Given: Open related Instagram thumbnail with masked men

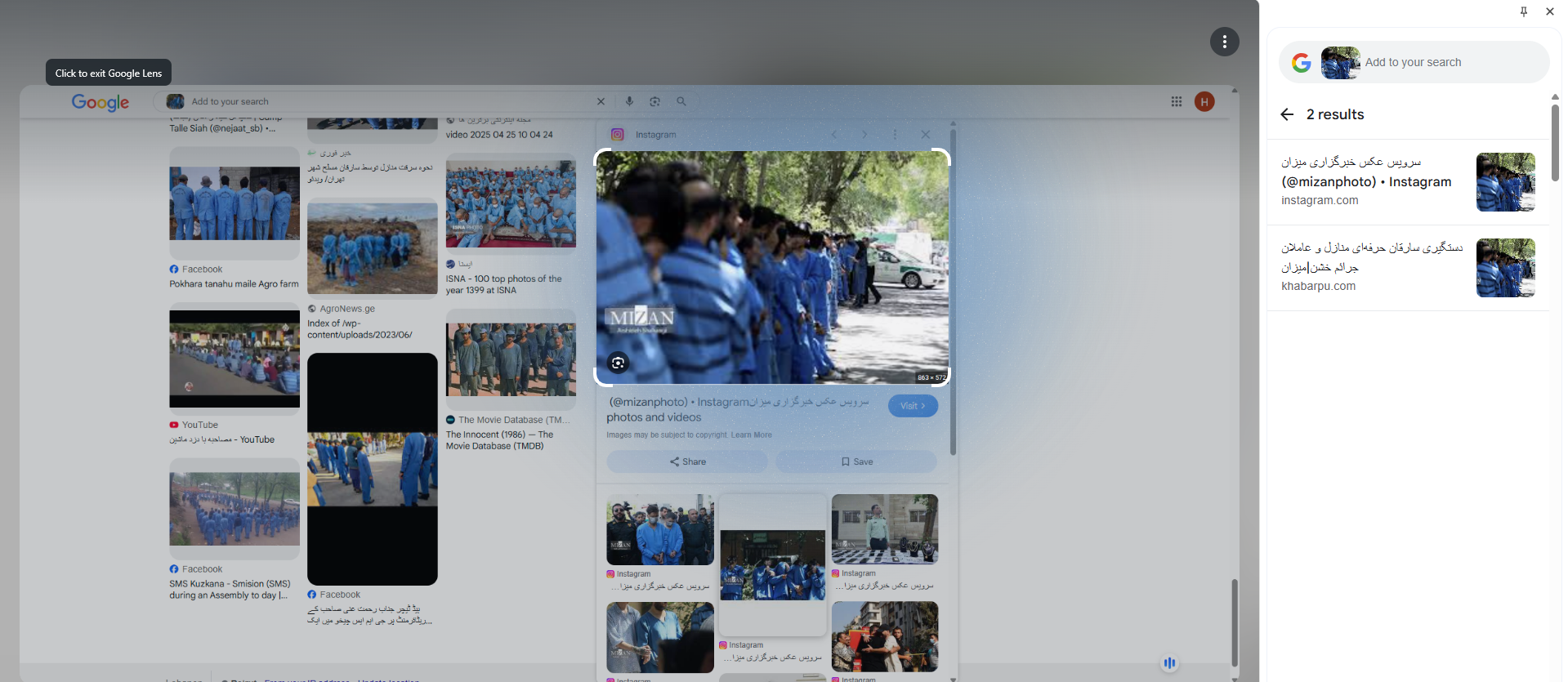Looking at the screenshot, I should (660, 529).
